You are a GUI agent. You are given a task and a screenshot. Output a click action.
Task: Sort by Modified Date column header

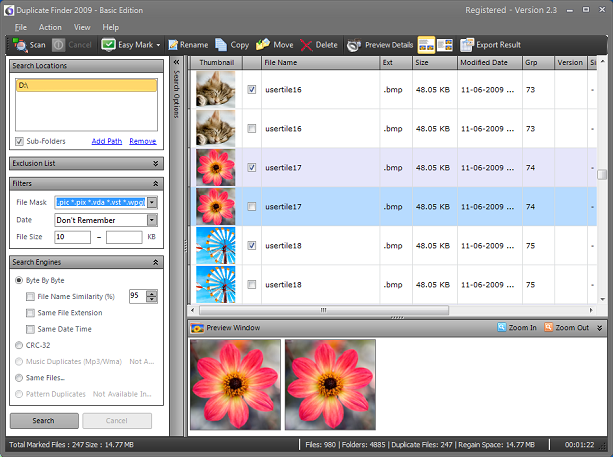click(490, 63)
